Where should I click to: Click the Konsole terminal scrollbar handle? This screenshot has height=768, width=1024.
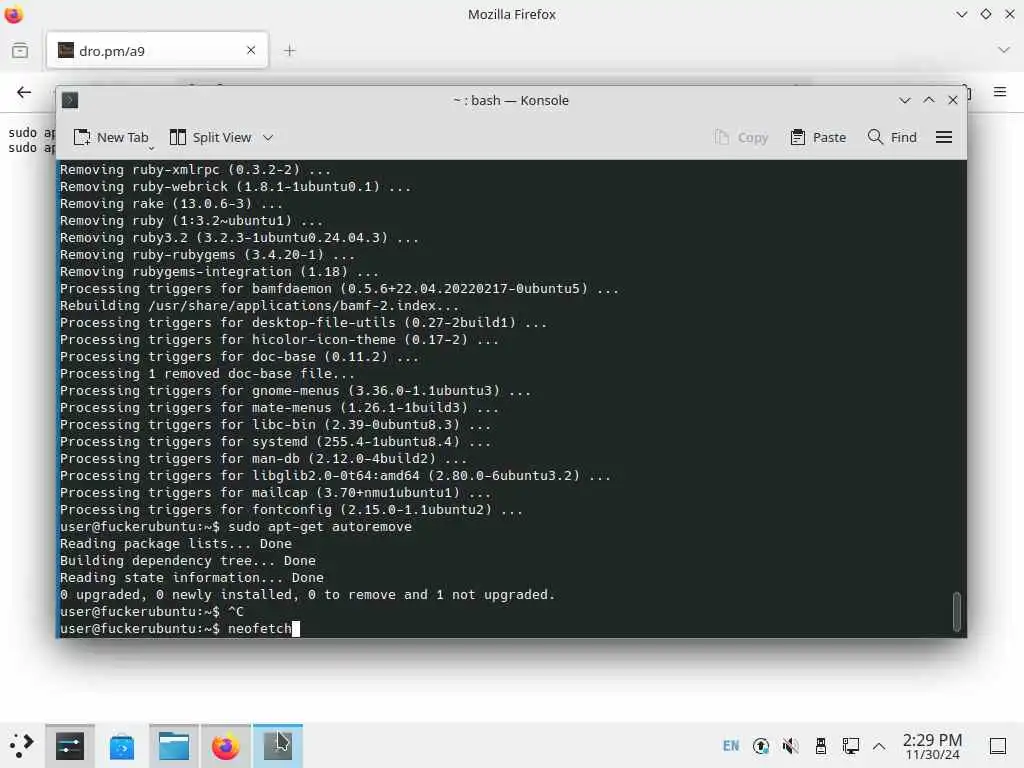pos(957,611)
